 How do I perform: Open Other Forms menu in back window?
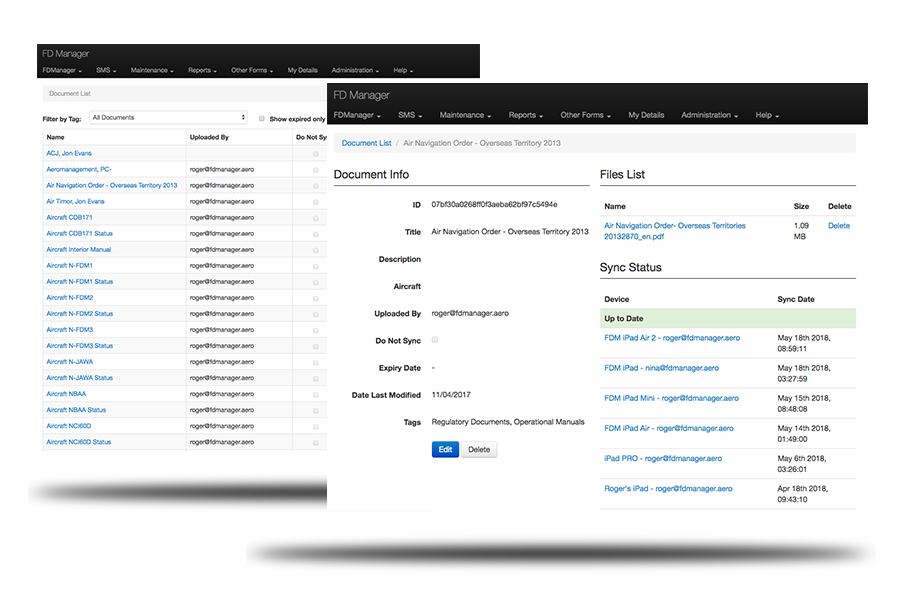point(252,70)
